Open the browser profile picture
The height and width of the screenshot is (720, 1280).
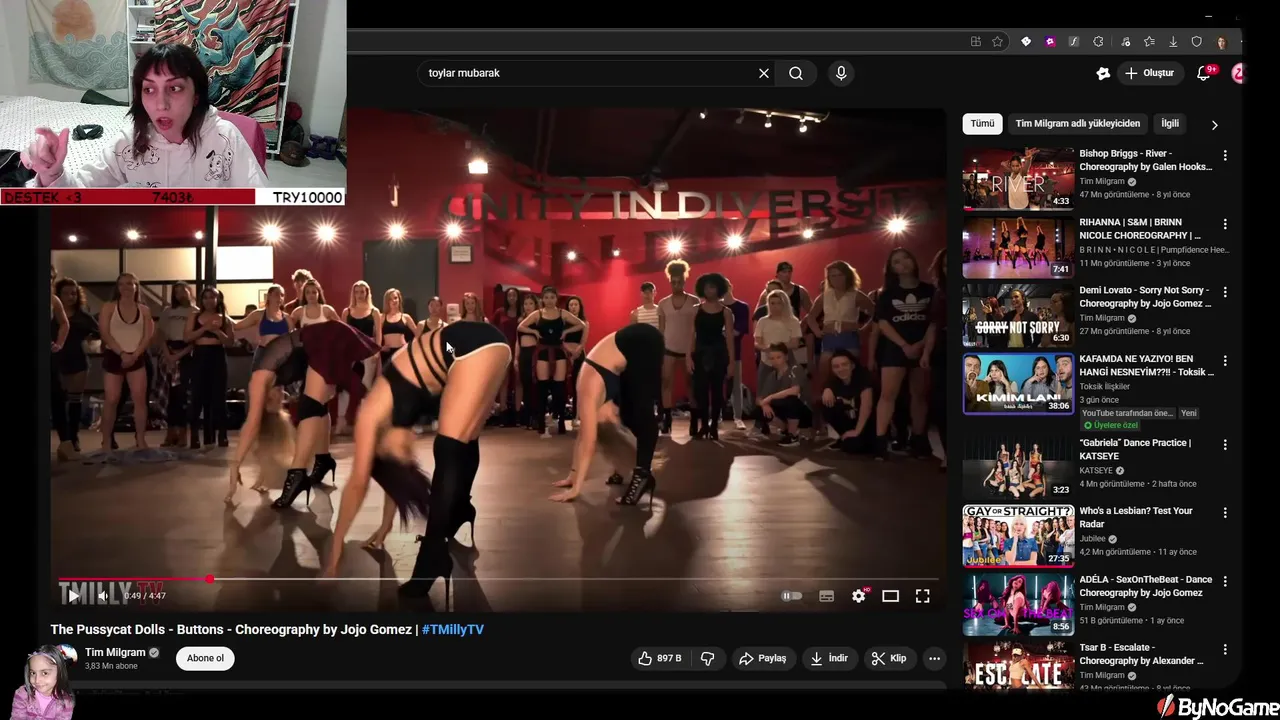1222,42
